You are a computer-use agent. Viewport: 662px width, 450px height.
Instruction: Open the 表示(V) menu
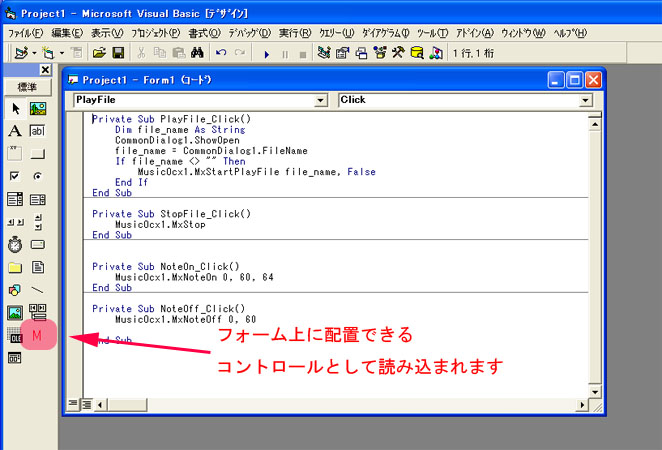[x=107, y=33]
